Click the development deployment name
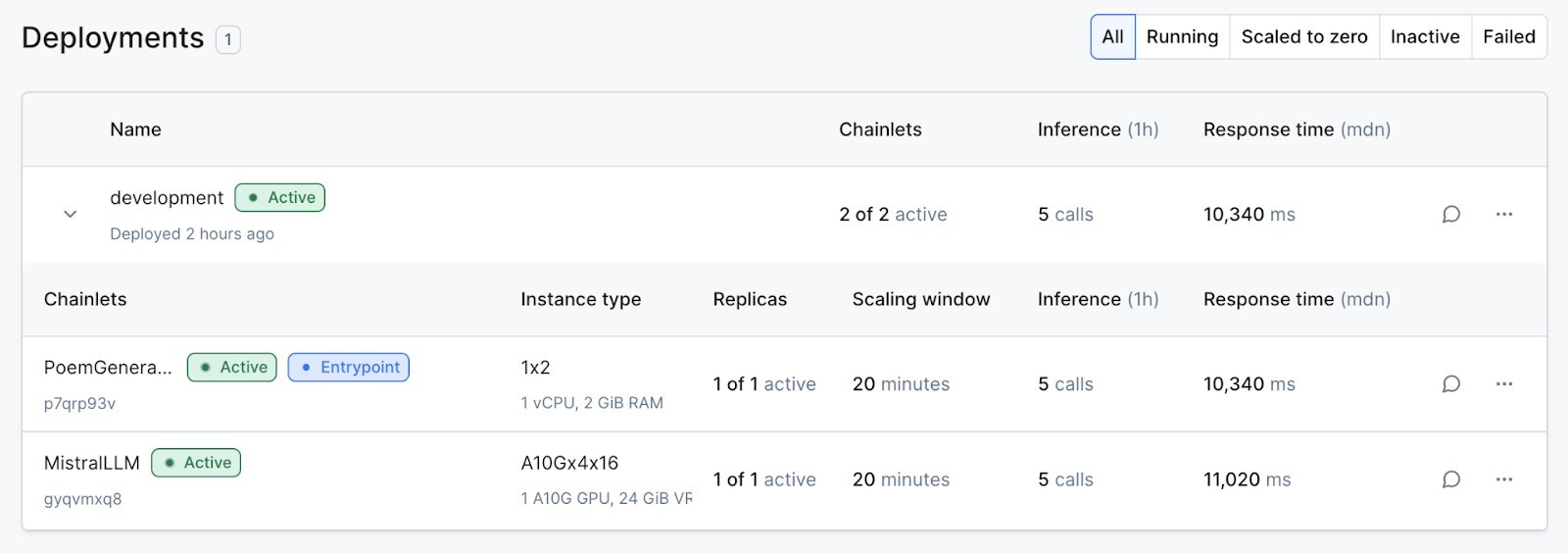 167,198
